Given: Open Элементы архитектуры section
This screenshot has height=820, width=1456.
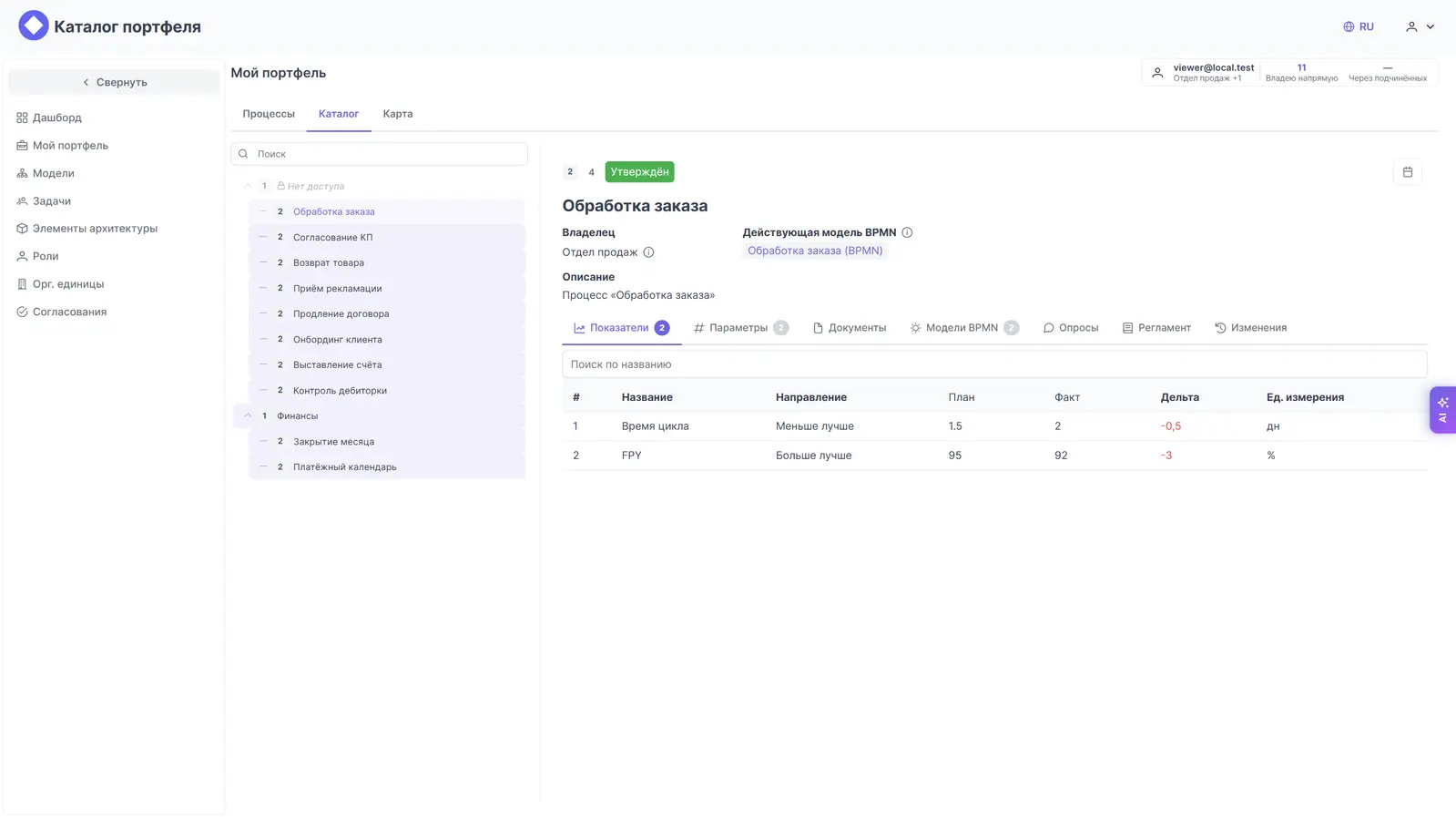Looking at the screenshot, I should pos(87,229).
